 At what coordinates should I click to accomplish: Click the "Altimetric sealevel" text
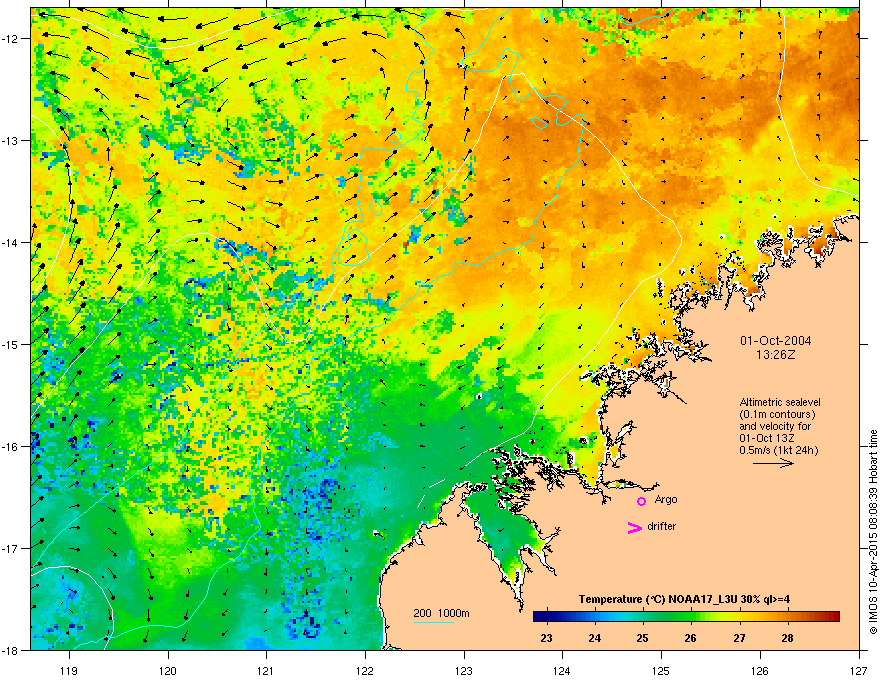(780, 402)
